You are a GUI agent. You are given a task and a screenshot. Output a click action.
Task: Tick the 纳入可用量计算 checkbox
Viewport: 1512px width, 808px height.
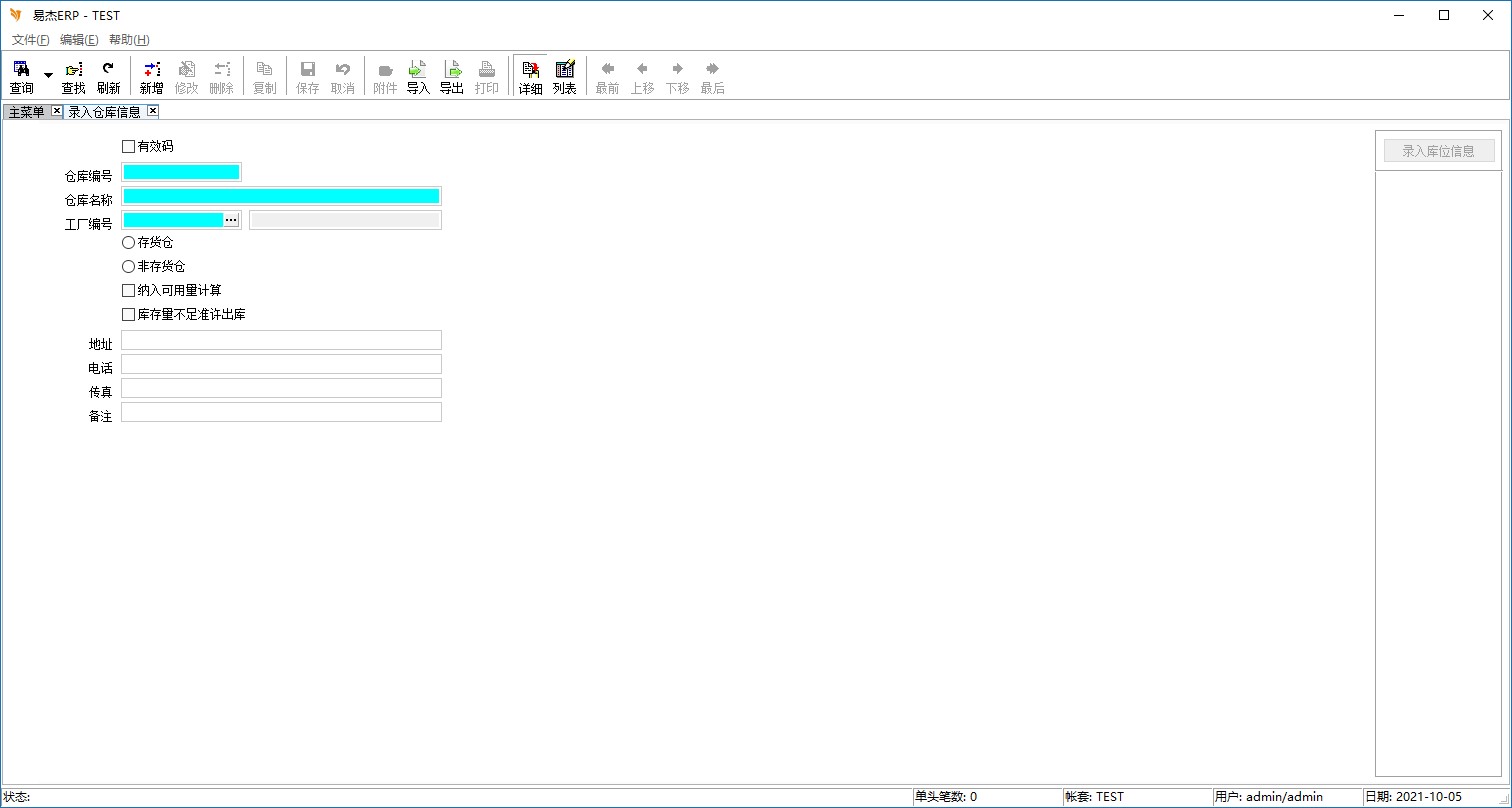click(128, 290)
